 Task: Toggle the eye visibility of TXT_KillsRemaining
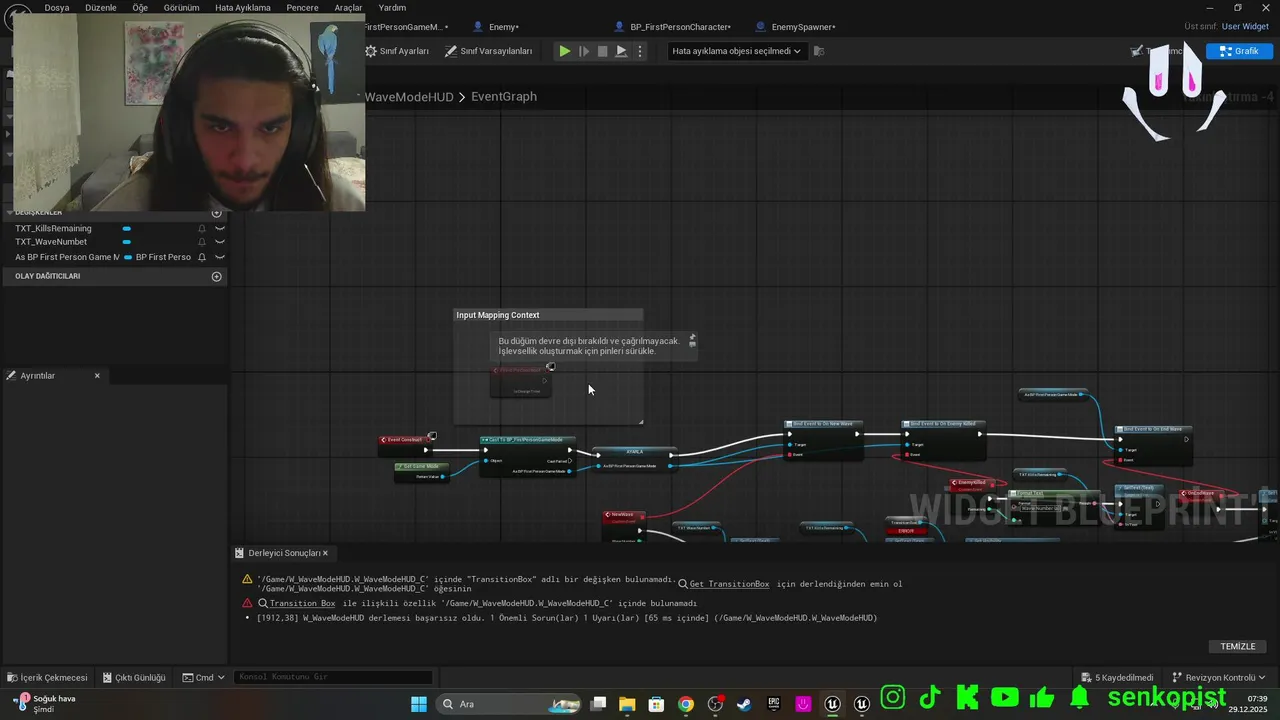point(220,228)
